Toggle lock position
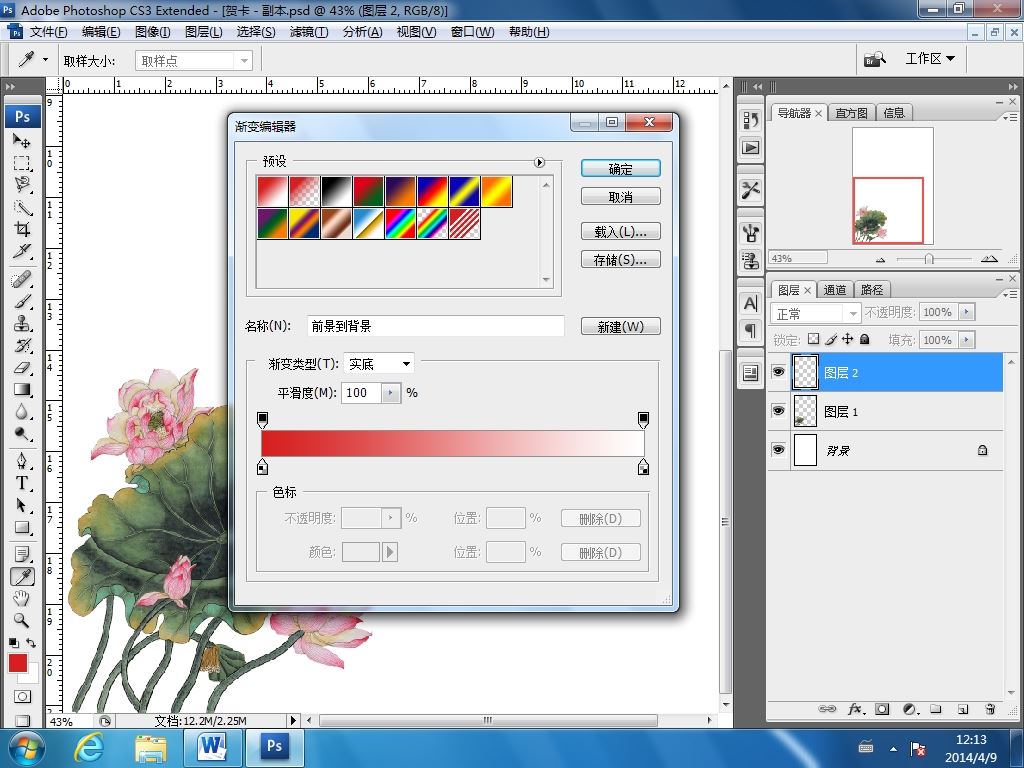The image size is (1024, 768). [x=848, y=339]
